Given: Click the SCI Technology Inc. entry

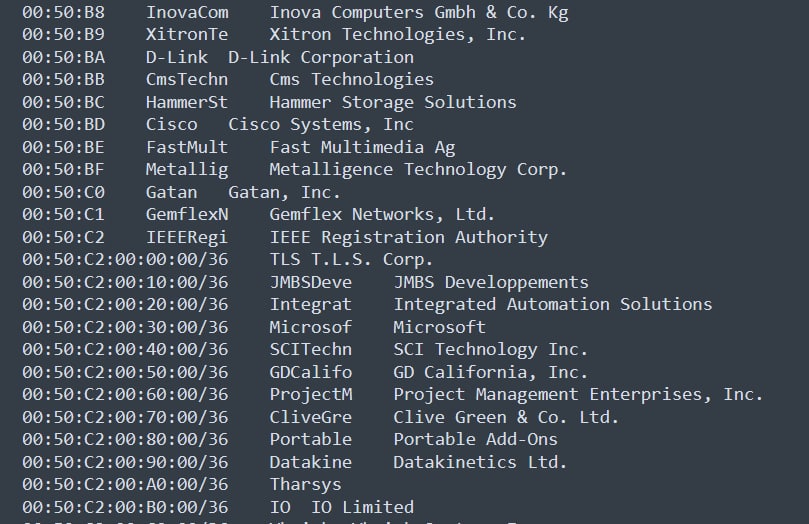Looking at the screenshot, I should [490, 349].
